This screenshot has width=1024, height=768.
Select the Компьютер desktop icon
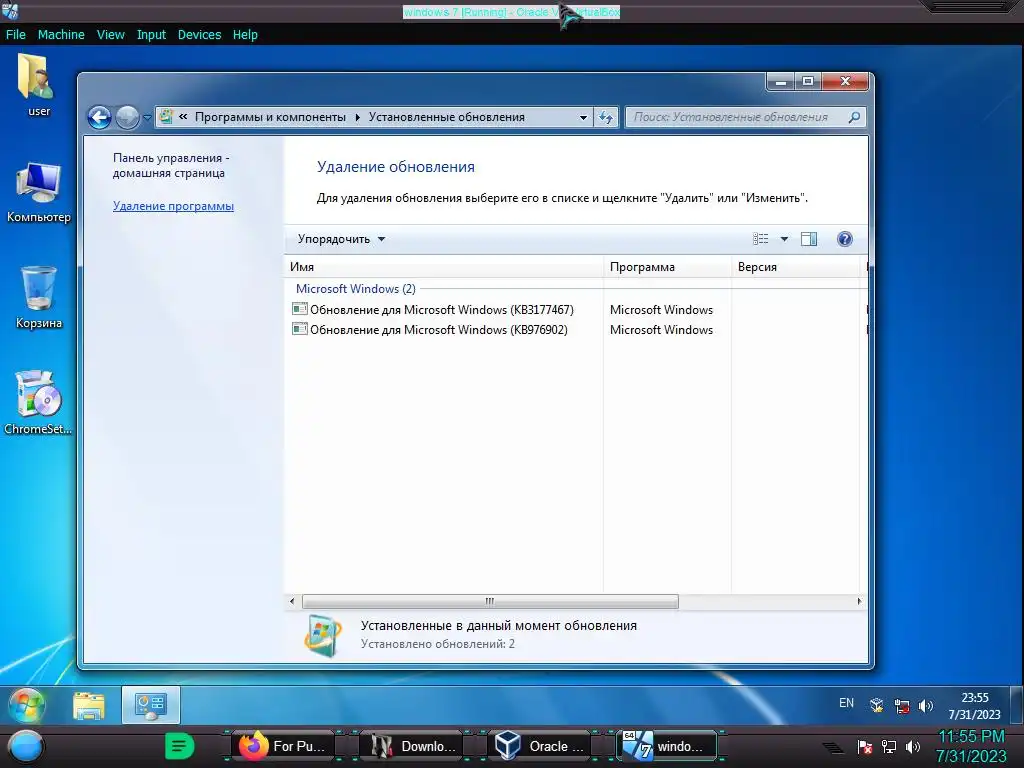point(39,193)
